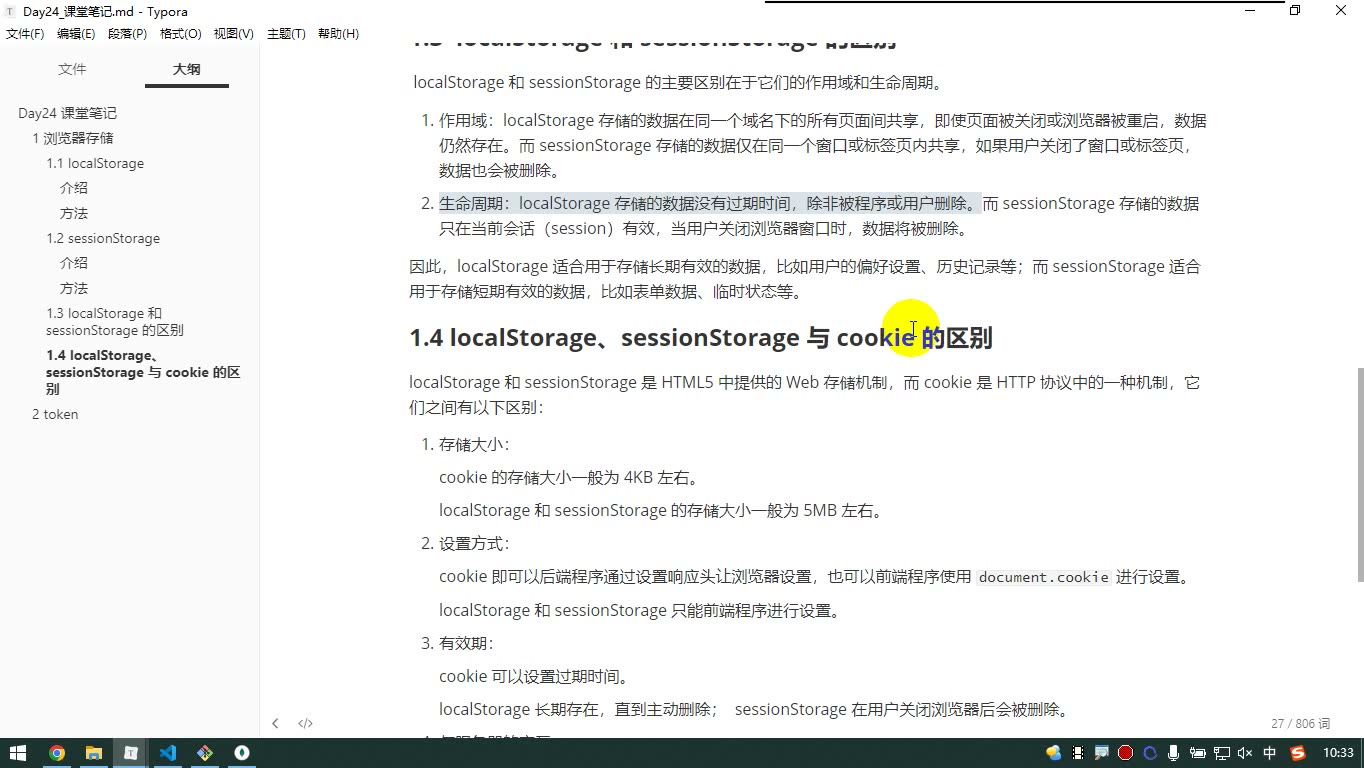Jump to '2 token' outline entry
This screenshot has width=1364, height=768.
tap(55, 414)
